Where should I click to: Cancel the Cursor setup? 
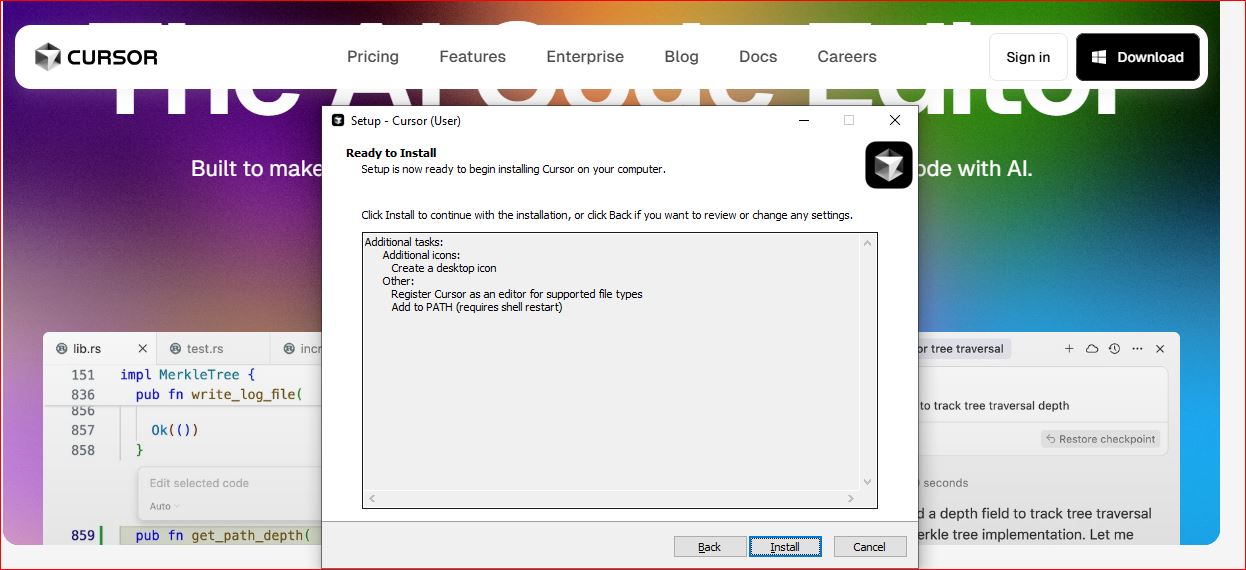click(869, 547)
